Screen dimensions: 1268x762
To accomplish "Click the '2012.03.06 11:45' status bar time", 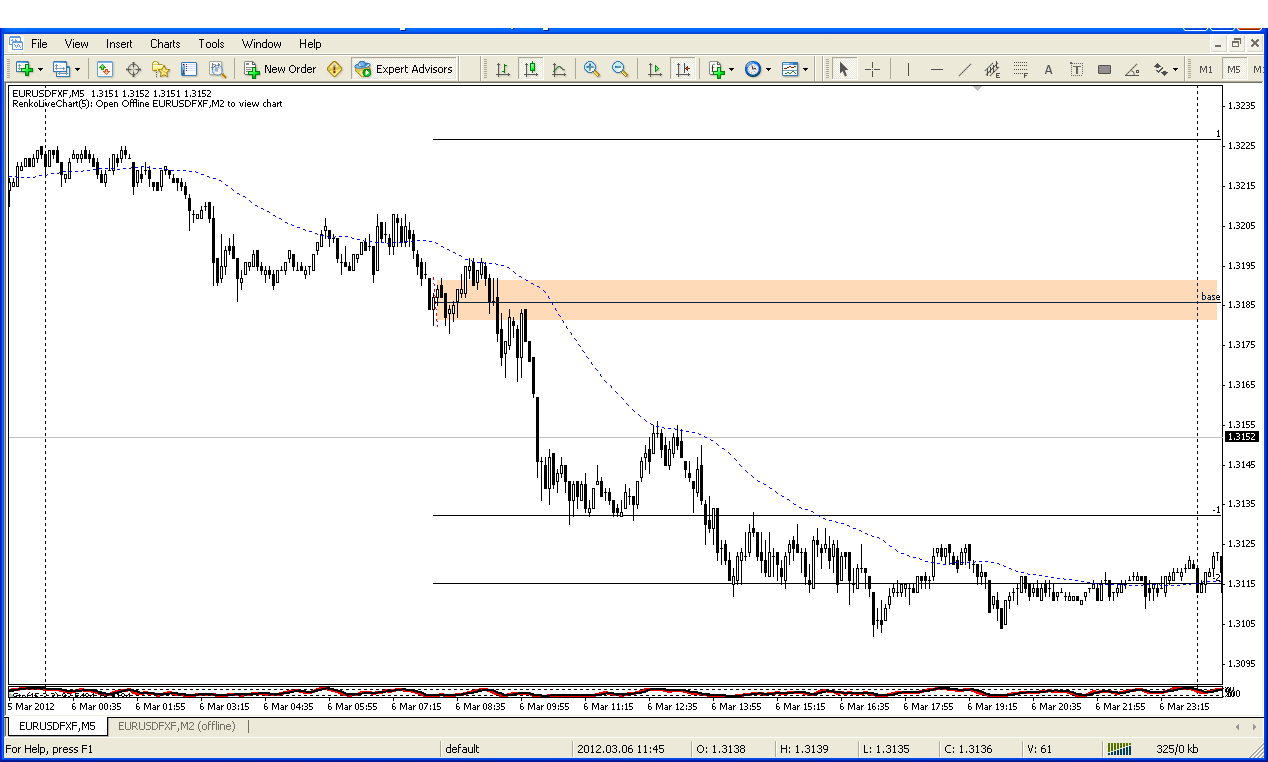I will point(620,749).
